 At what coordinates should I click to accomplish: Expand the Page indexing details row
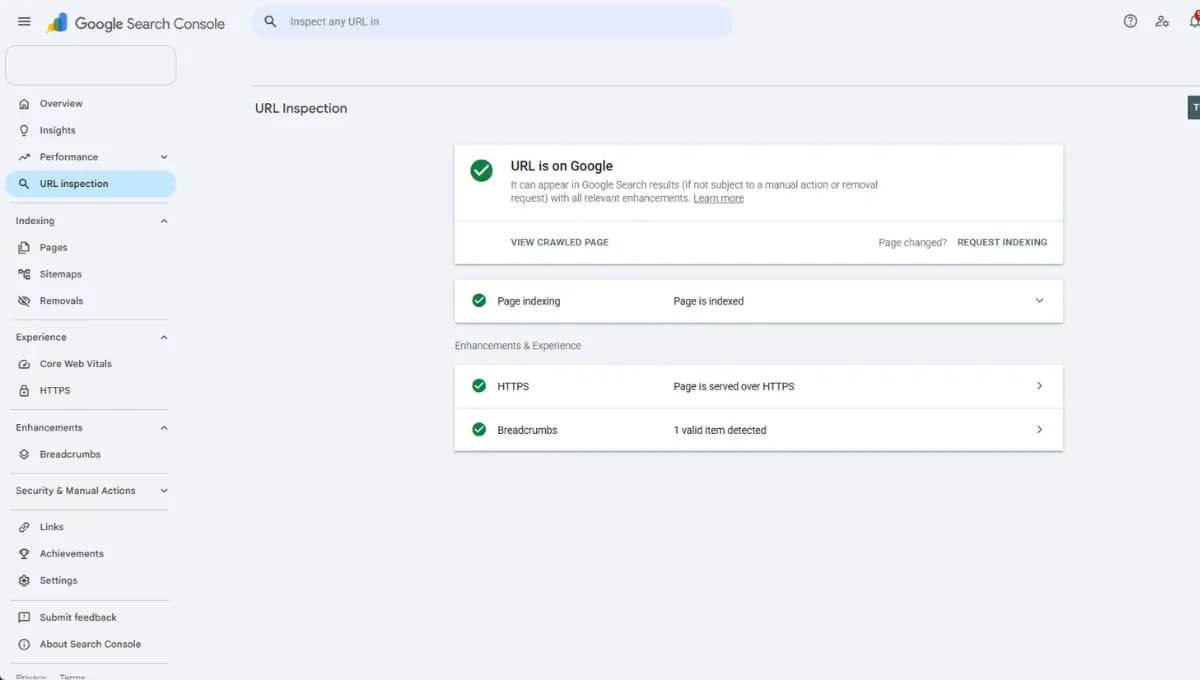(x=758, y=301)
